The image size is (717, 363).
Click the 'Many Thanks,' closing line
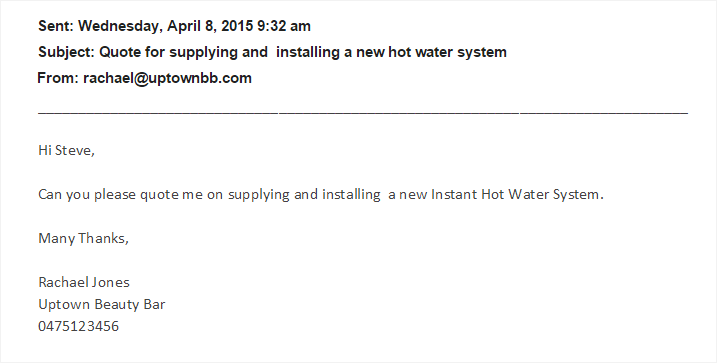83,239
